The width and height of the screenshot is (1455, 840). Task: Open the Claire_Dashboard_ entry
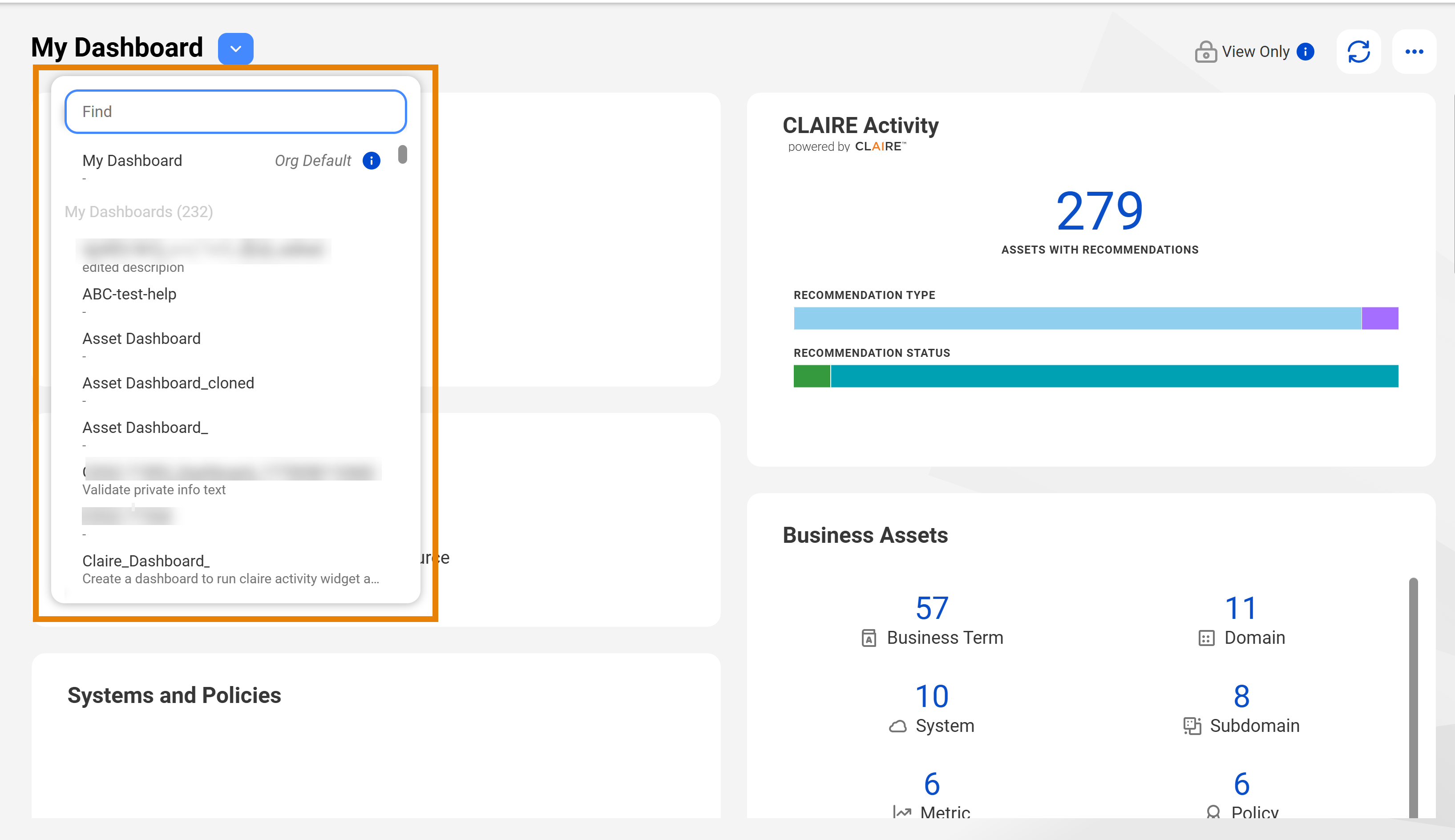pyautogui.click(x=231, y=569)
